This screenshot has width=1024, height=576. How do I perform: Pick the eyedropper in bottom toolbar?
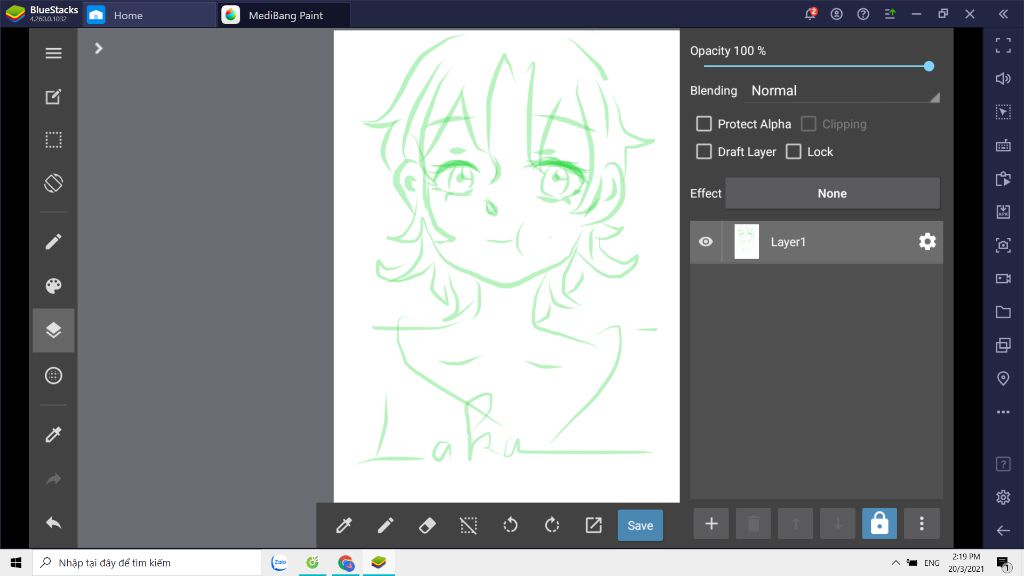tap(344, 525)
